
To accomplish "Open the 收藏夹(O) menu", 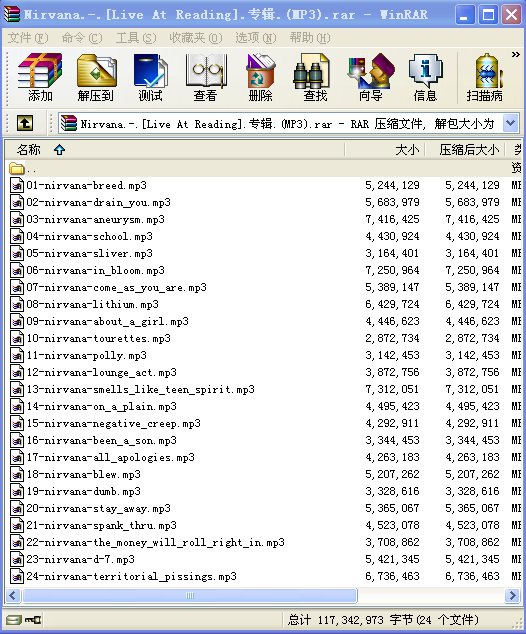I will [x=196, y=38].
